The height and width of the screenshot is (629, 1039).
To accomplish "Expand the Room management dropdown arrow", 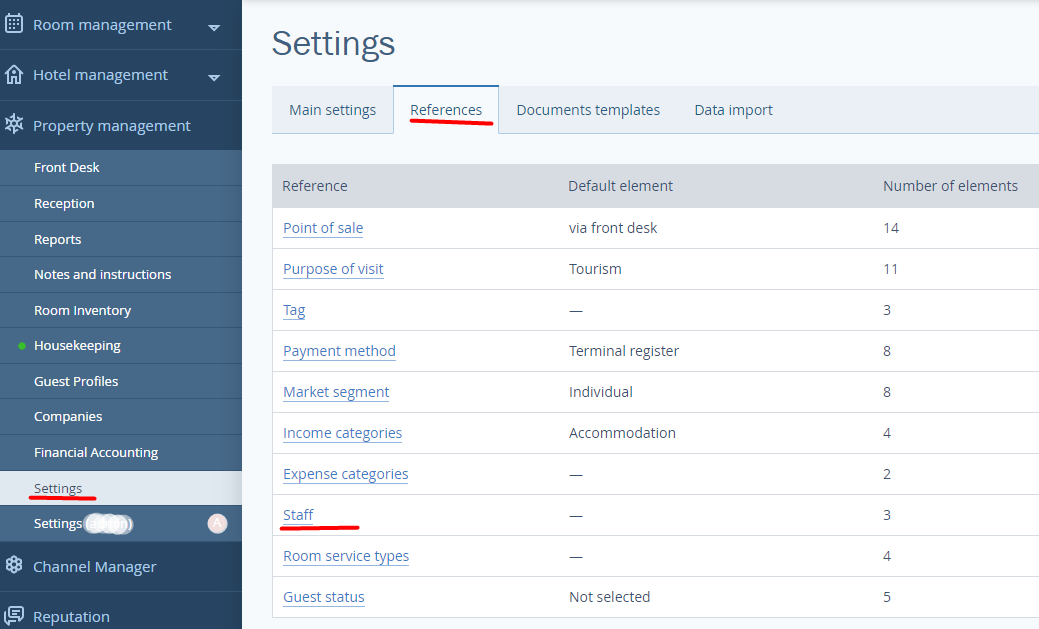I will pos(214,27).
